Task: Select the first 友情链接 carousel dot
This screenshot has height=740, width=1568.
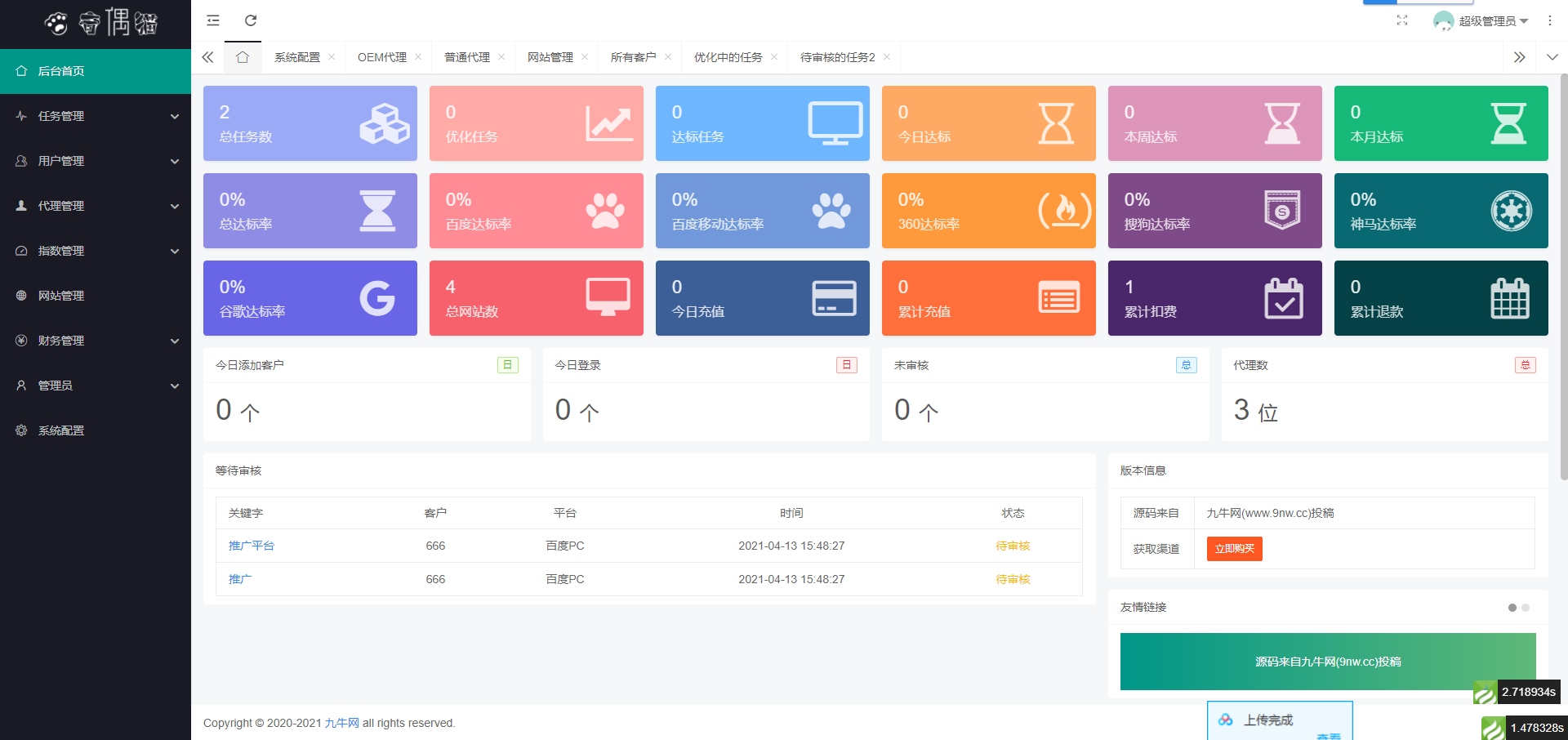Action: (x=1512, y=608)
